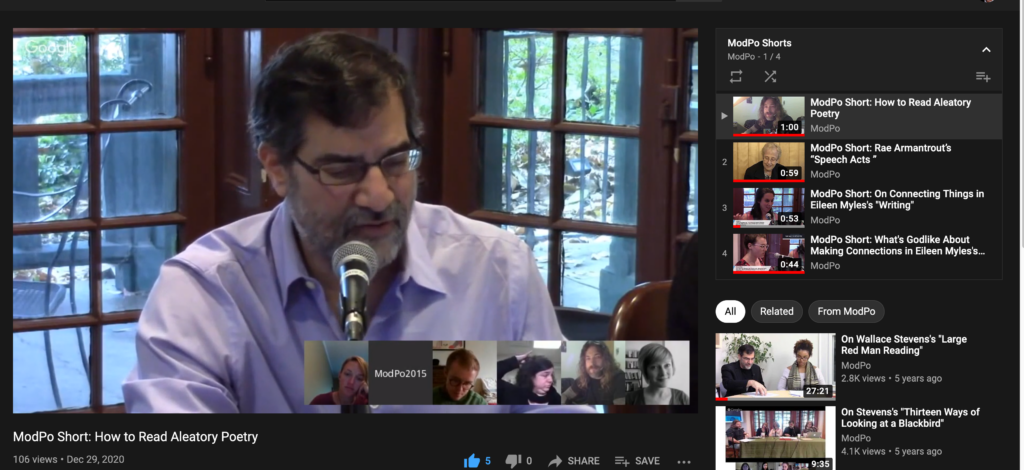Click the like count number 5
1024x470 pixels.
point(488,461)
